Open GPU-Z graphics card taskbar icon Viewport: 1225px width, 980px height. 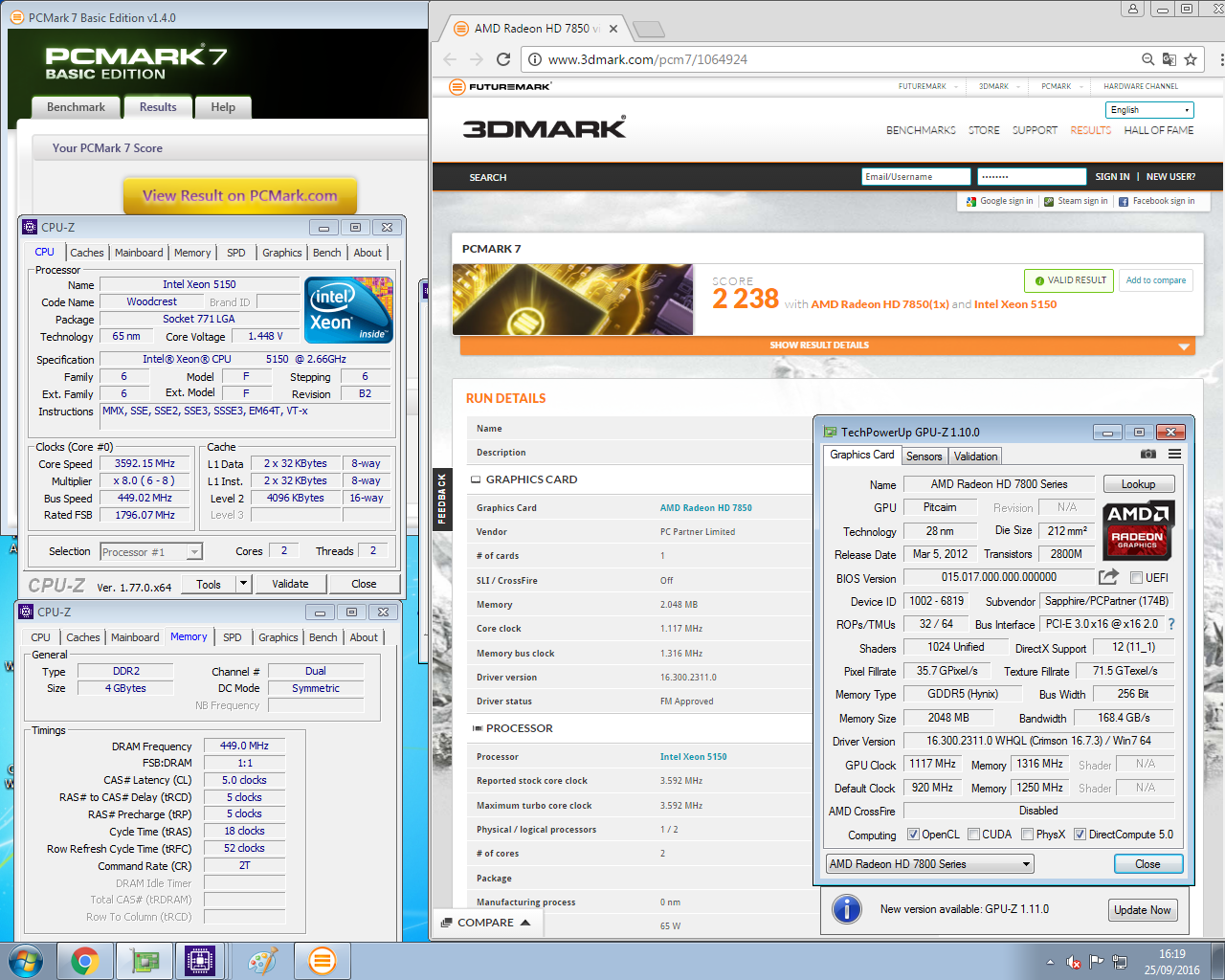click(x=144, y=961)
